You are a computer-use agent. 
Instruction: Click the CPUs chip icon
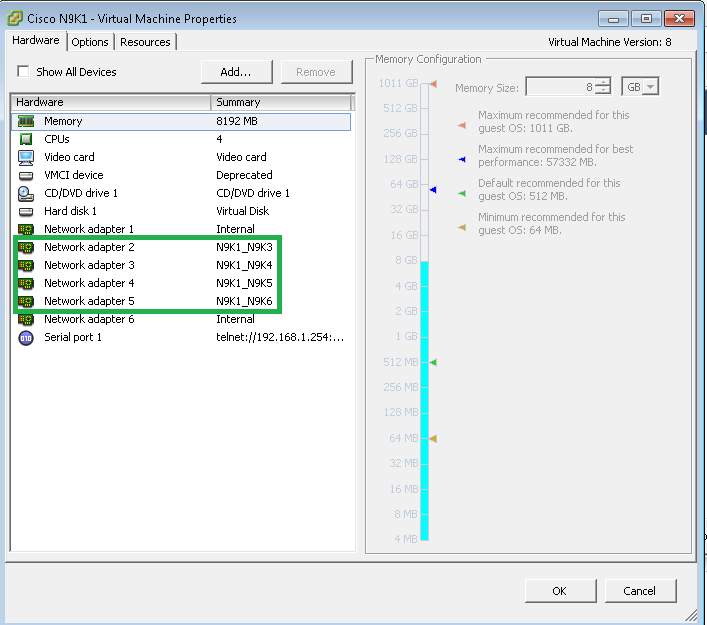[26, 139]
